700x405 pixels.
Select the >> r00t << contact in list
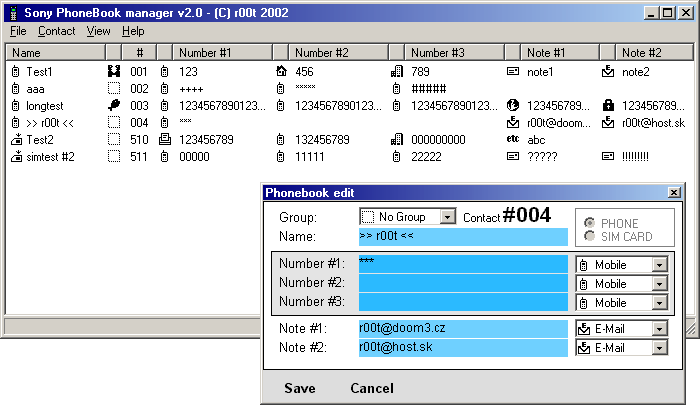click(50, 123)
